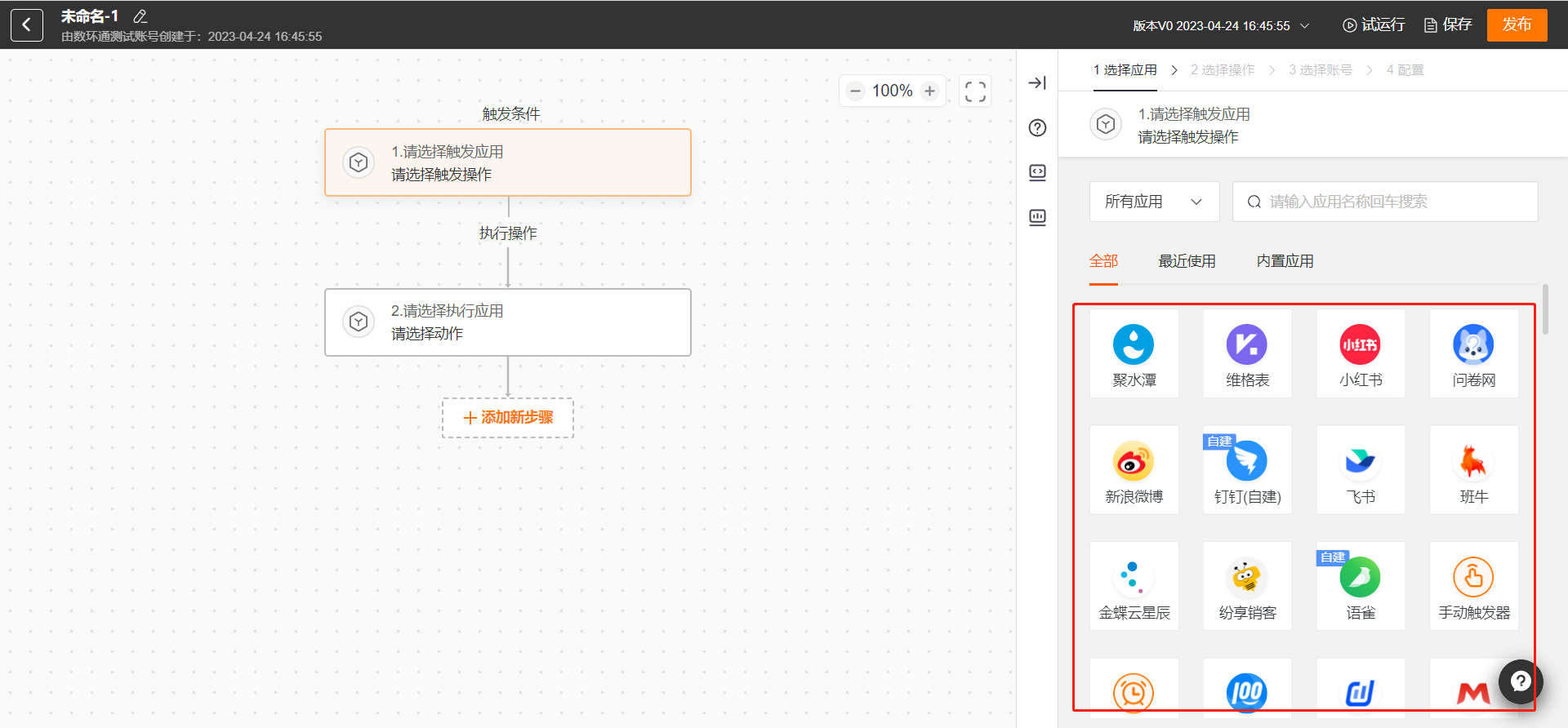The width and height of the screenshot is (1568, 728).
Task: Open the monitor stats sidebar icon
Action: (1037, 217)
